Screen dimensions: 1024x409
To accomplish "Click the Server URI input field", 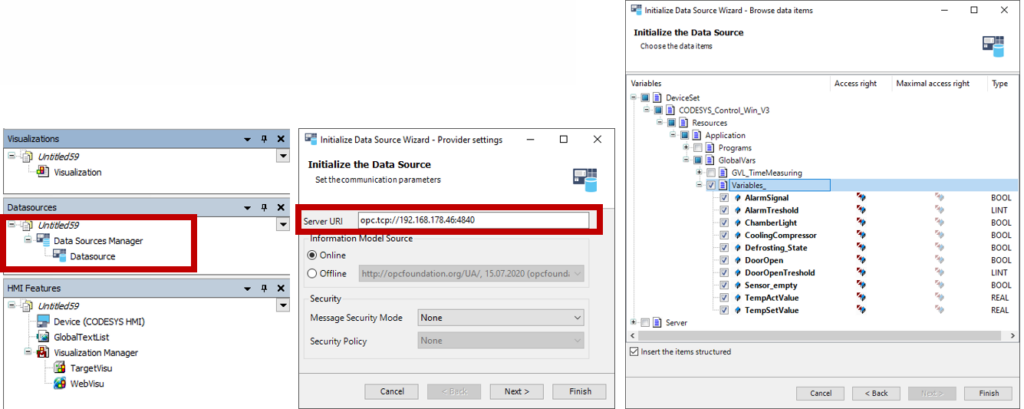I will coord(472,219).
